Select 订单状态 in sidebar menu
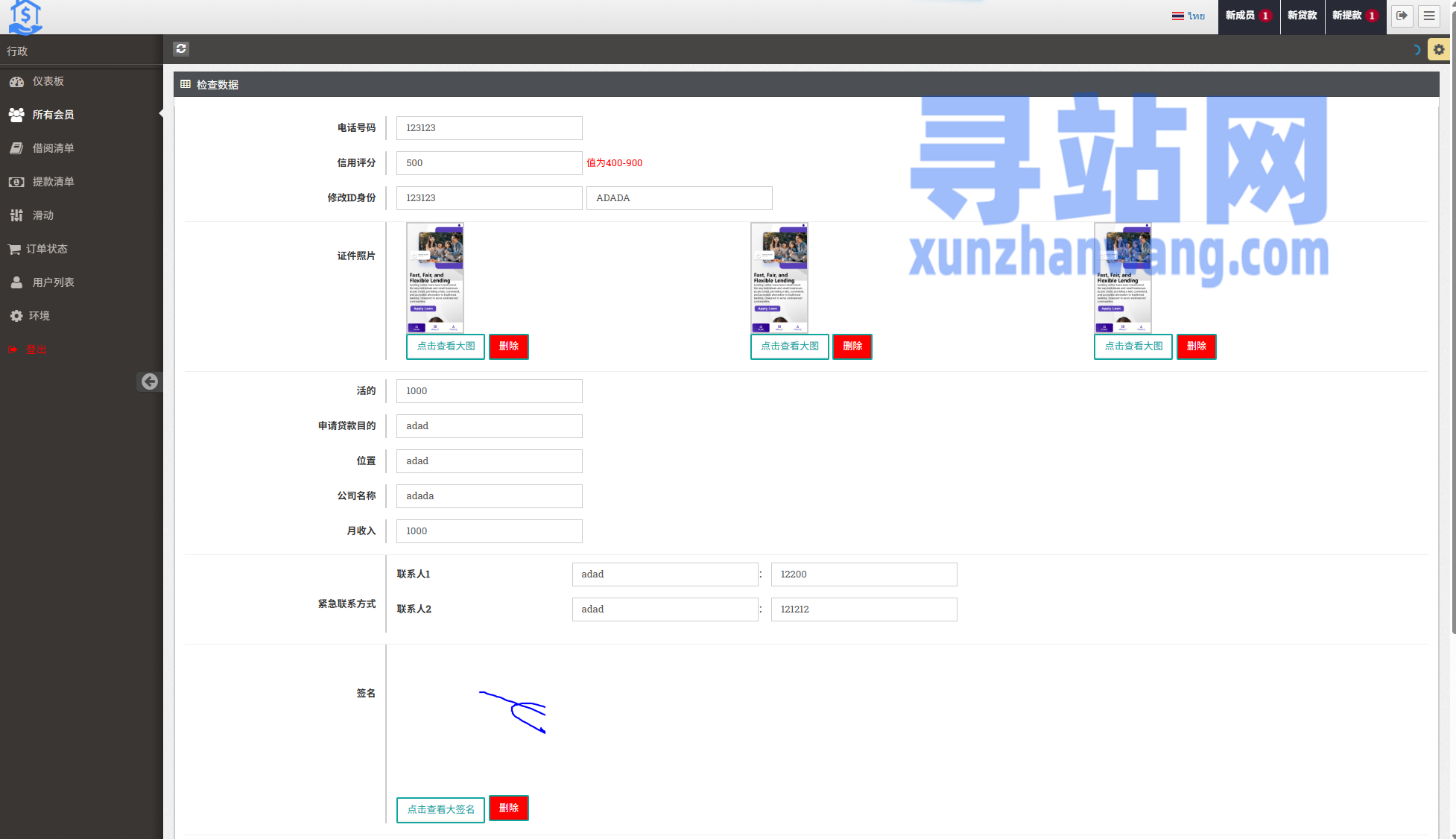The image size is (1456, 839). tap(46, 249)
